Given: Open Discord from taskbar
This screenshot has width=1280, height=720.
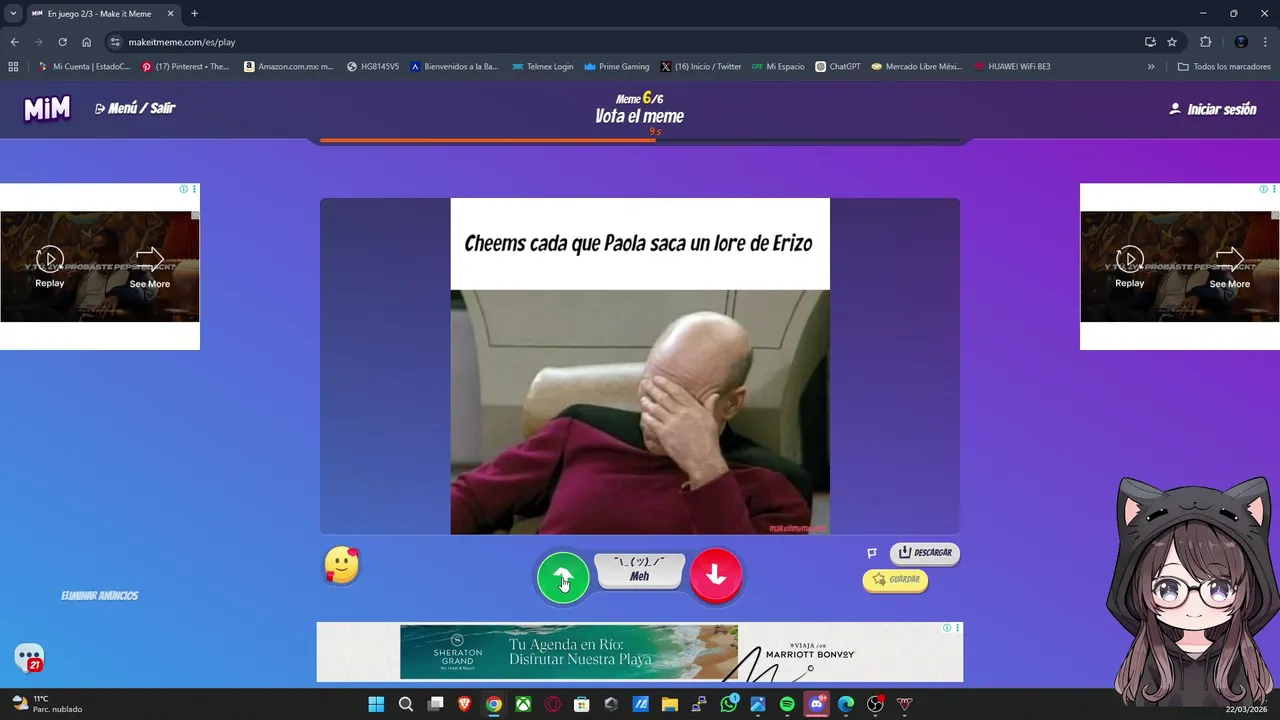Looking at the screenshot, I should click(816, 704).
